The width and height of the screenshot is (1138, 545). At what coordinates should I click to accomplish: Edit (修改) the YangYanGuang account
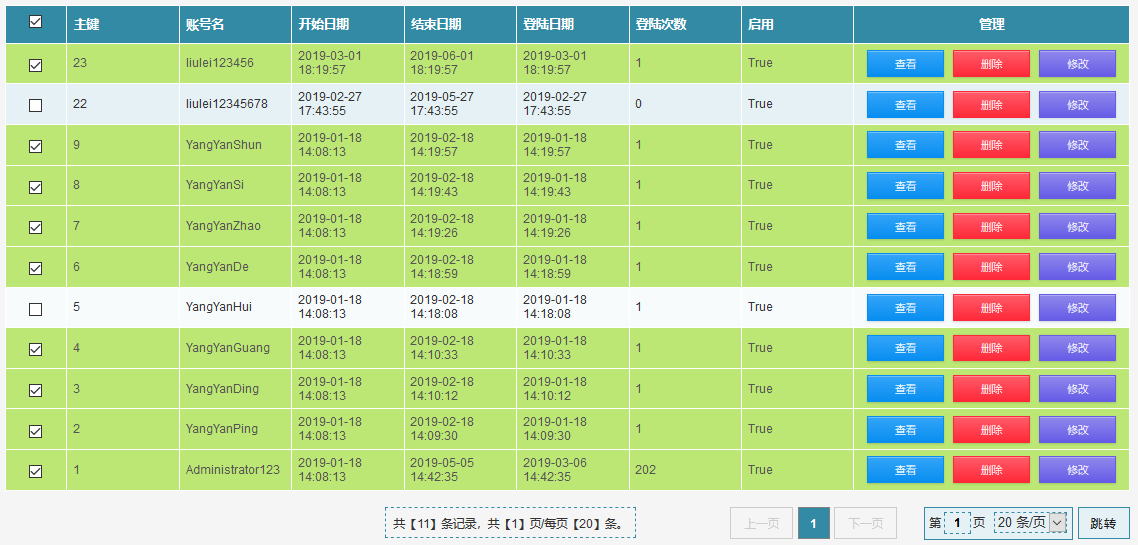point(1078,348)
